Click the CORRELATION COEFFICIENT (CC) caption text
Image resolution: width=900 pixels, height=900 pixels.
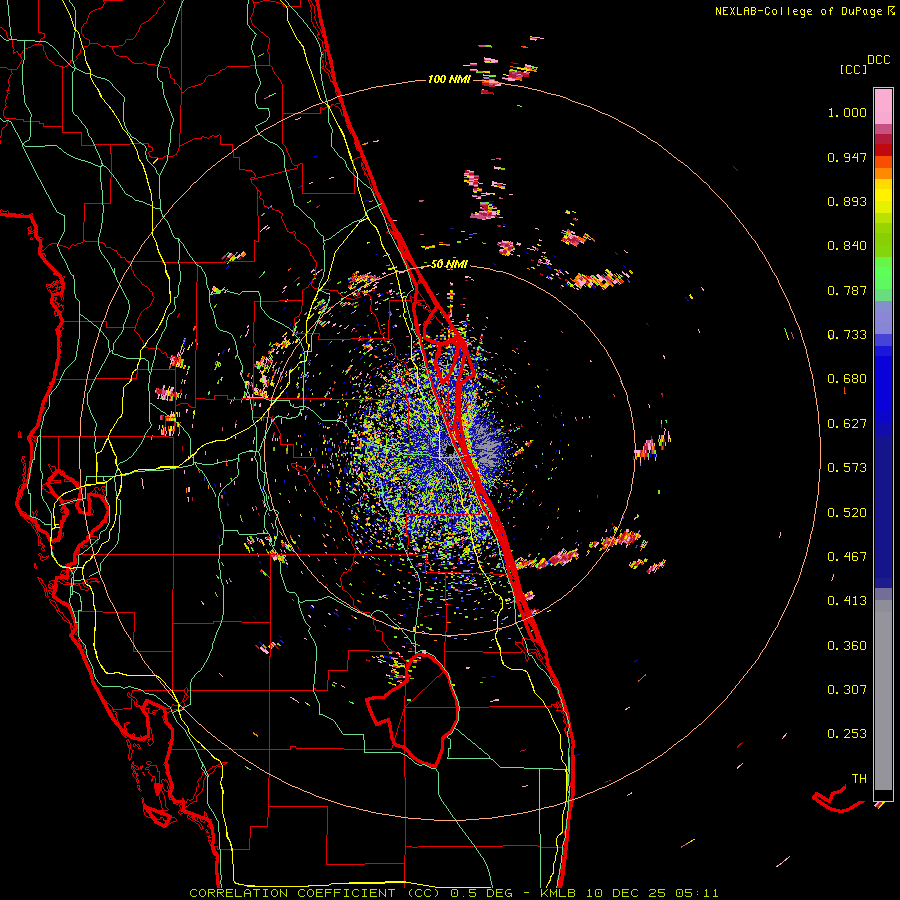click(x=315, y=893)
